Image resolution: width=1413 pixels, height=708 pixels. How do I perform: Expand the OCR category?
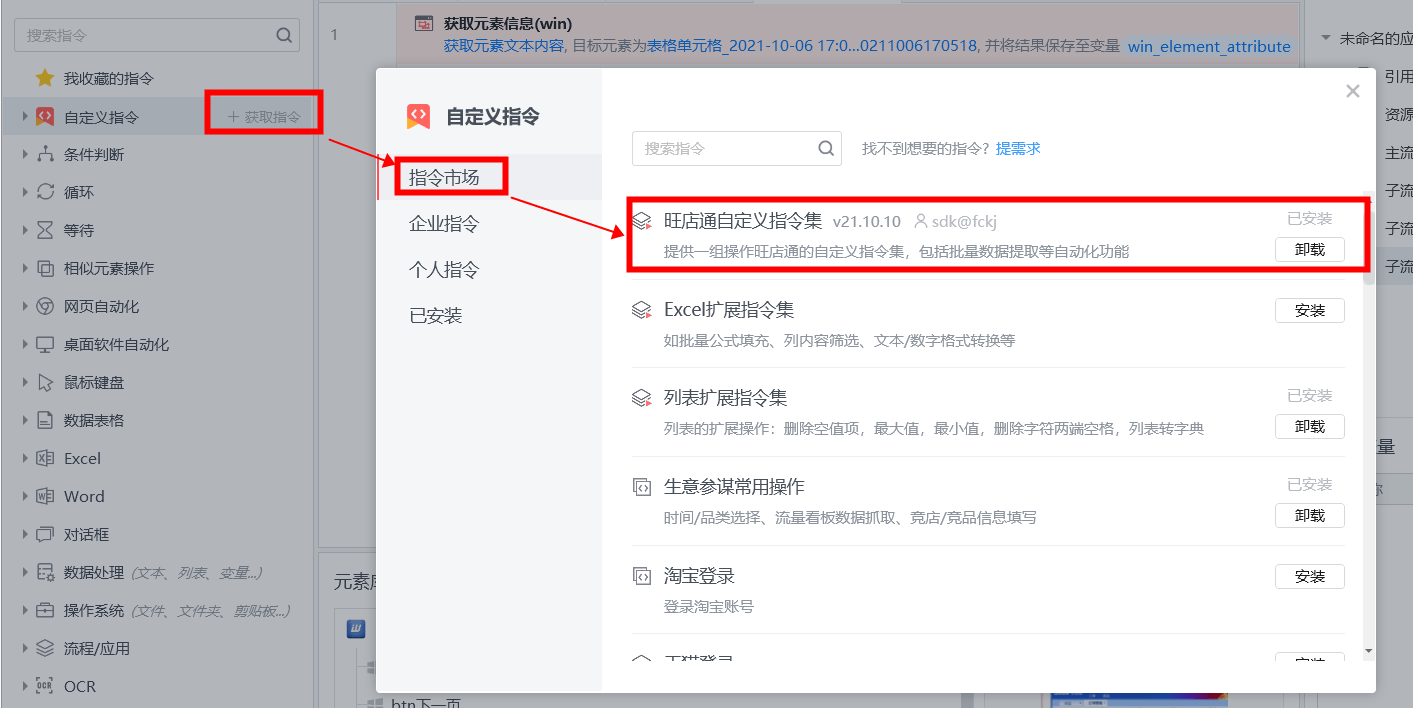pyautogui.click(x=25, y=686)
